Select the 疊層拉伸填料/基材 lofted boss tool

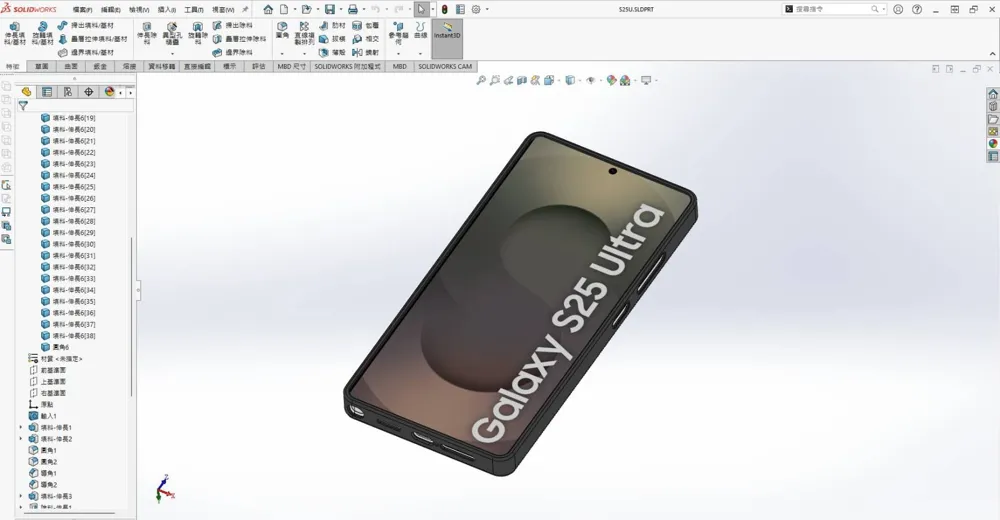[x=92, y=39]
